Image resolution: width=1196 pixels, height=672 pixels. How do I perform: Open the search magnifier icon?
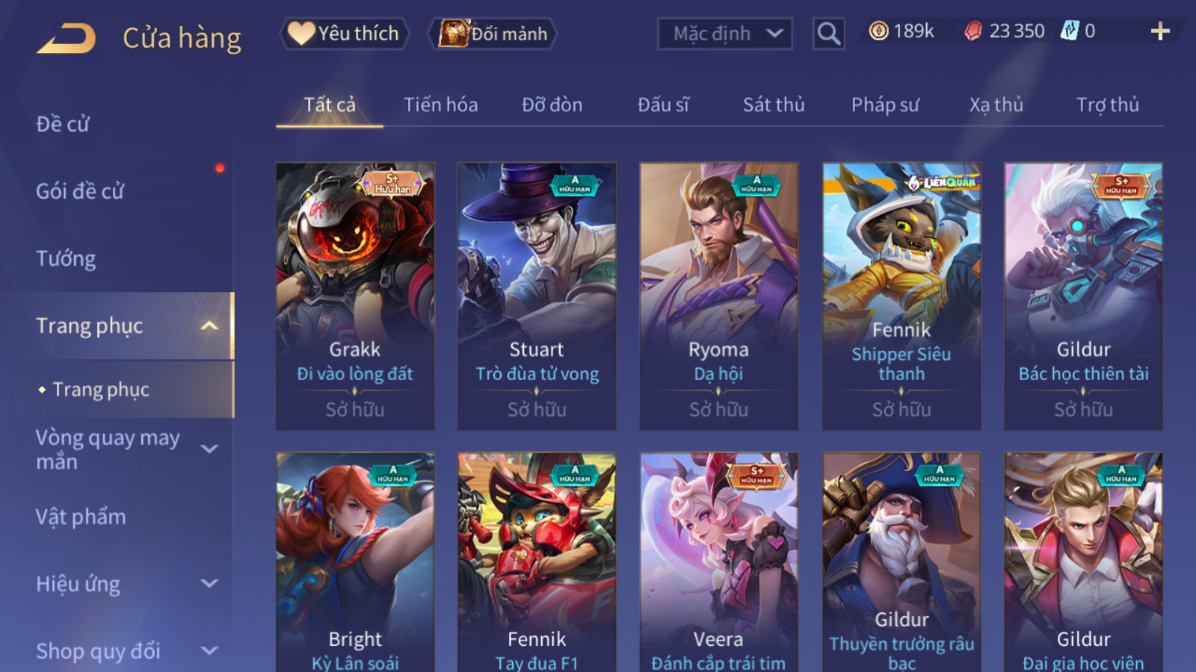pos(828,34)
